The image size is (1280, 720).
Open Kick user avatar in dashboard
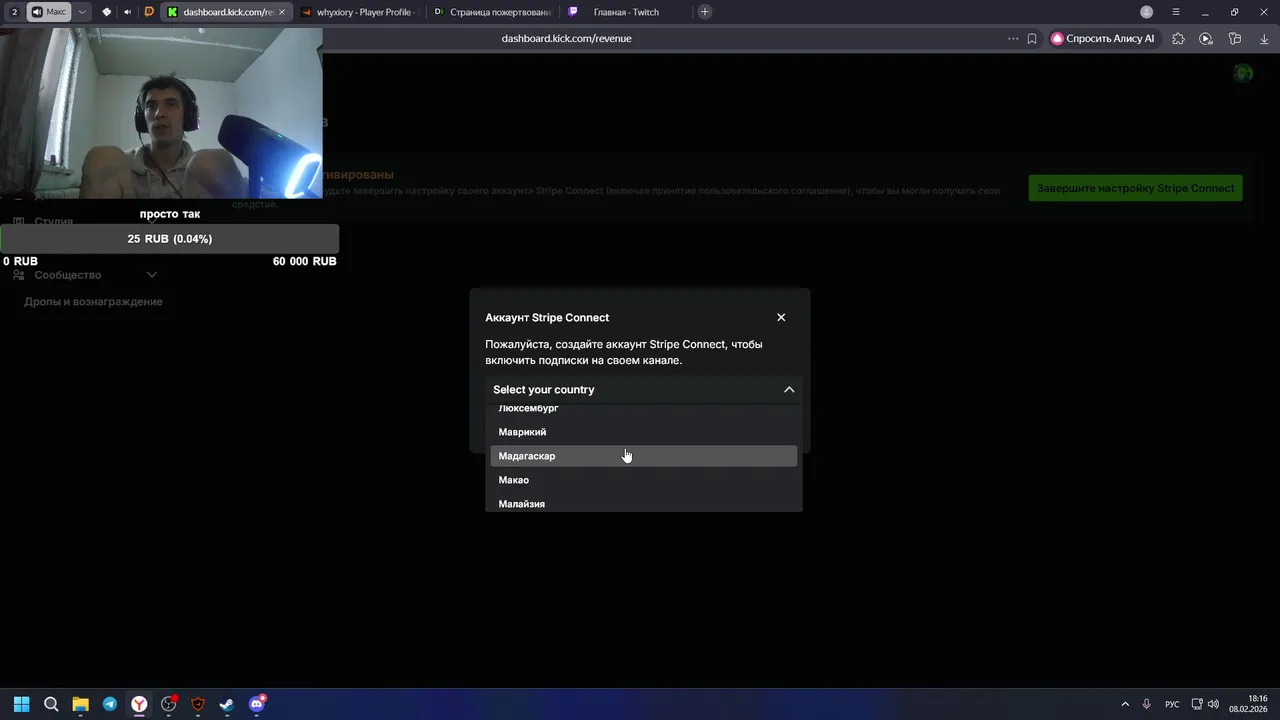1243,73
